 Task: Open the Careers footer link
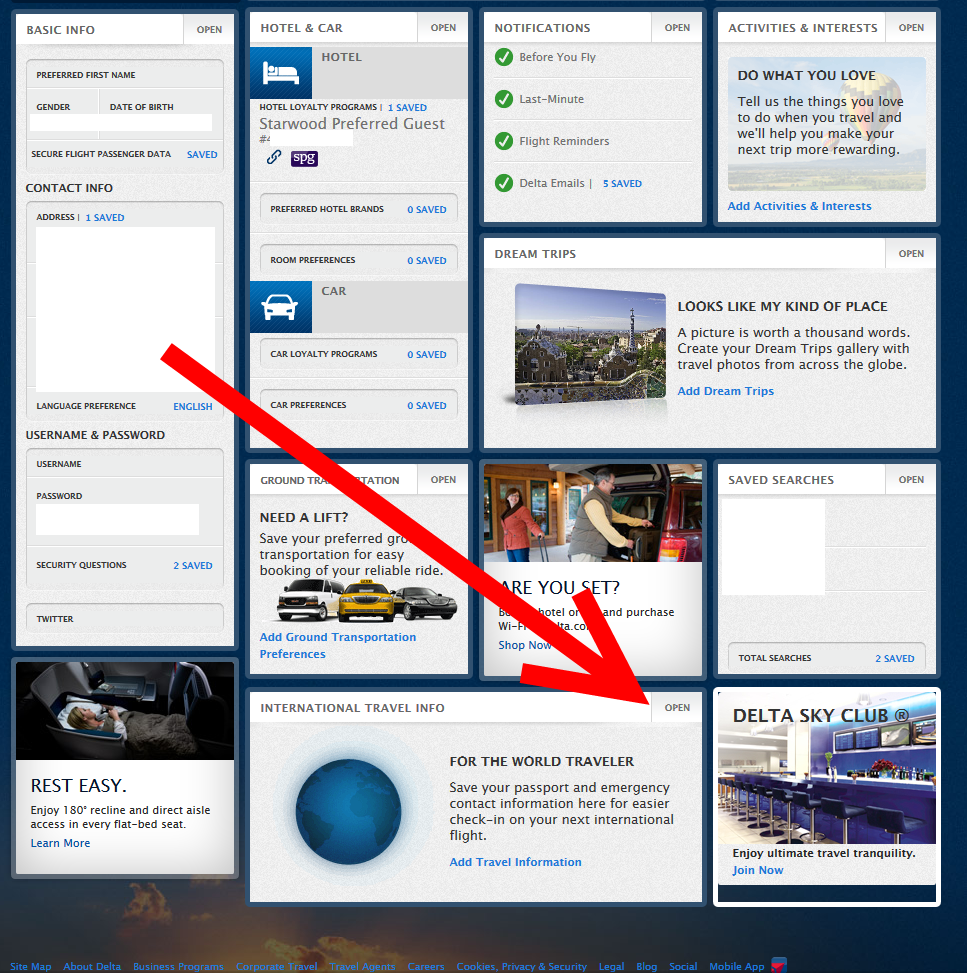[425, 967]
